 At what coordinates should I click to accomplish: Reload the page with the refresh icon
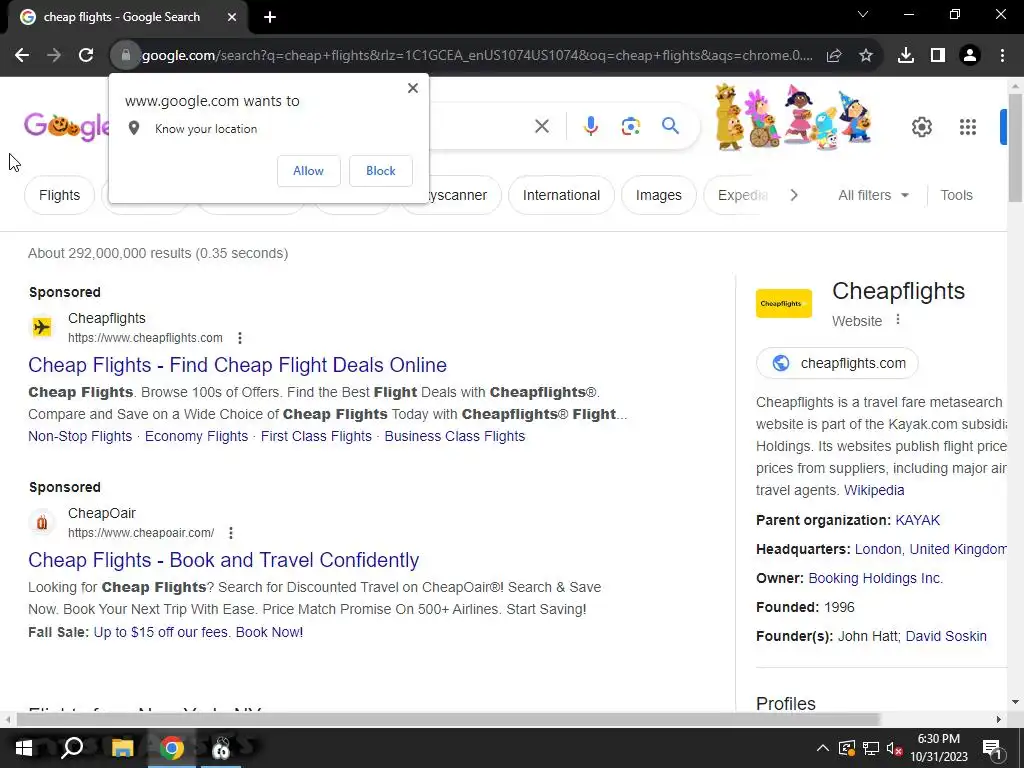pos(86,55)
